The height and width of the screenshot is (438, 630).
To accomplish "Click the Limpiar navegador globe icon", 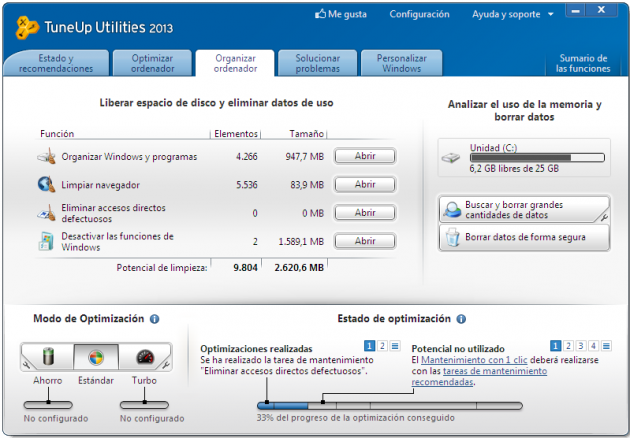I will (x=47, y=184).
